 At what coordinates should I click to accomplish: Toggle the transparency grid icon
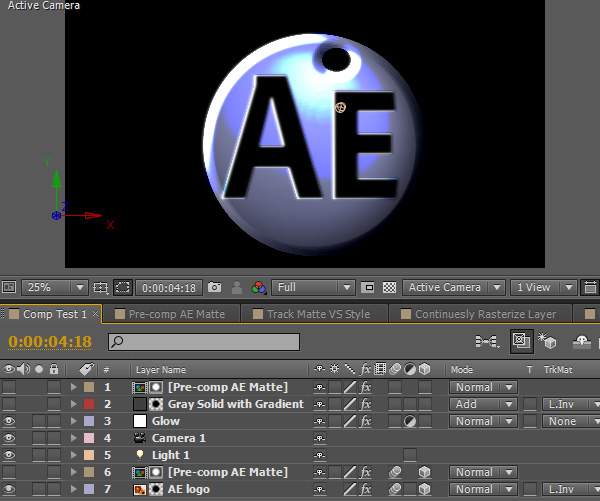pyautogui.click(x=388, y=288)
